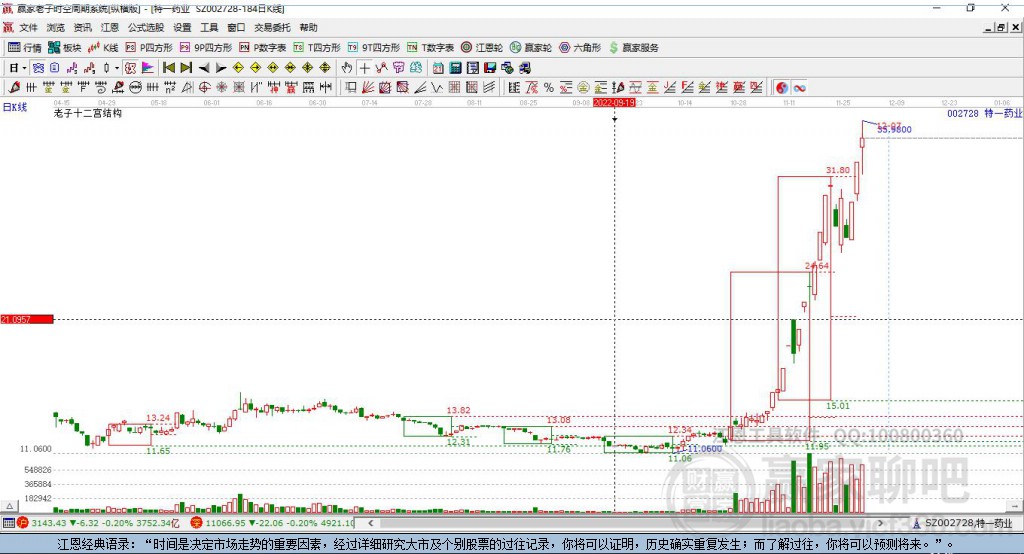Open the calculator tool

455,67
